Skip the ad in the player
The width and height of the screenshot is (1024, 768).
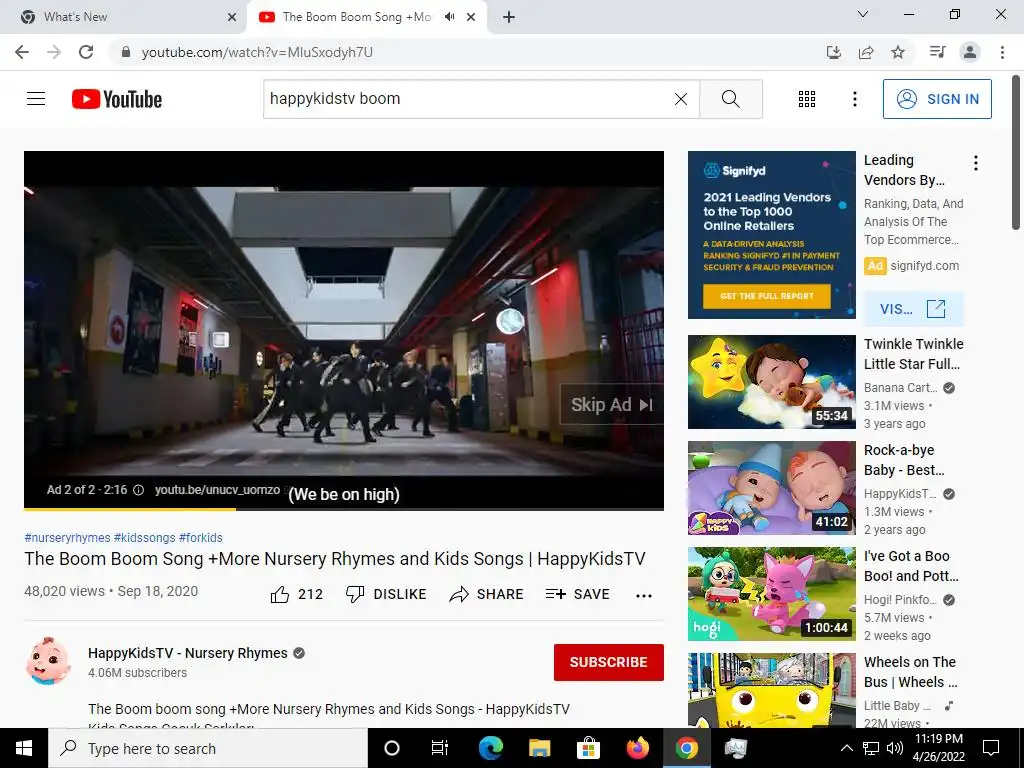tap(611, 405)
